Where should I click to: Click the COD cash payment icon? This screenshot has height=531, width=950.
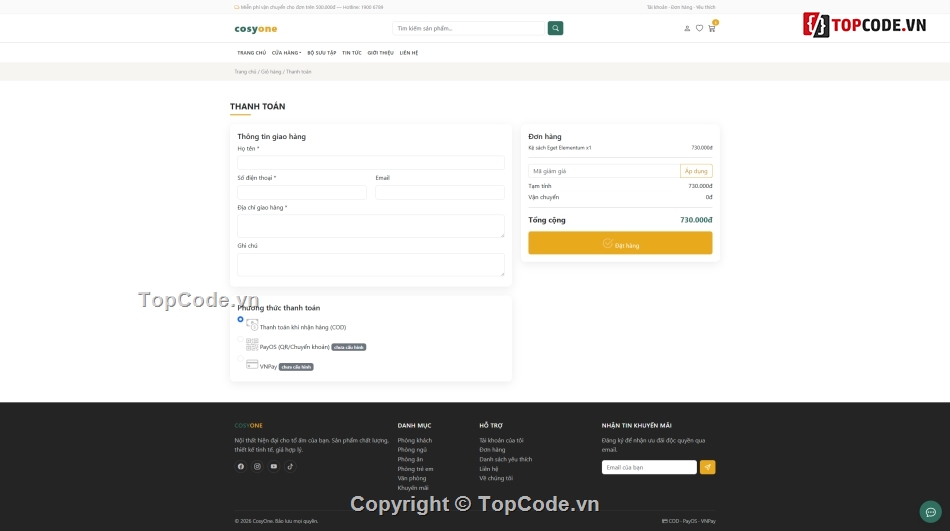(252, 325)
